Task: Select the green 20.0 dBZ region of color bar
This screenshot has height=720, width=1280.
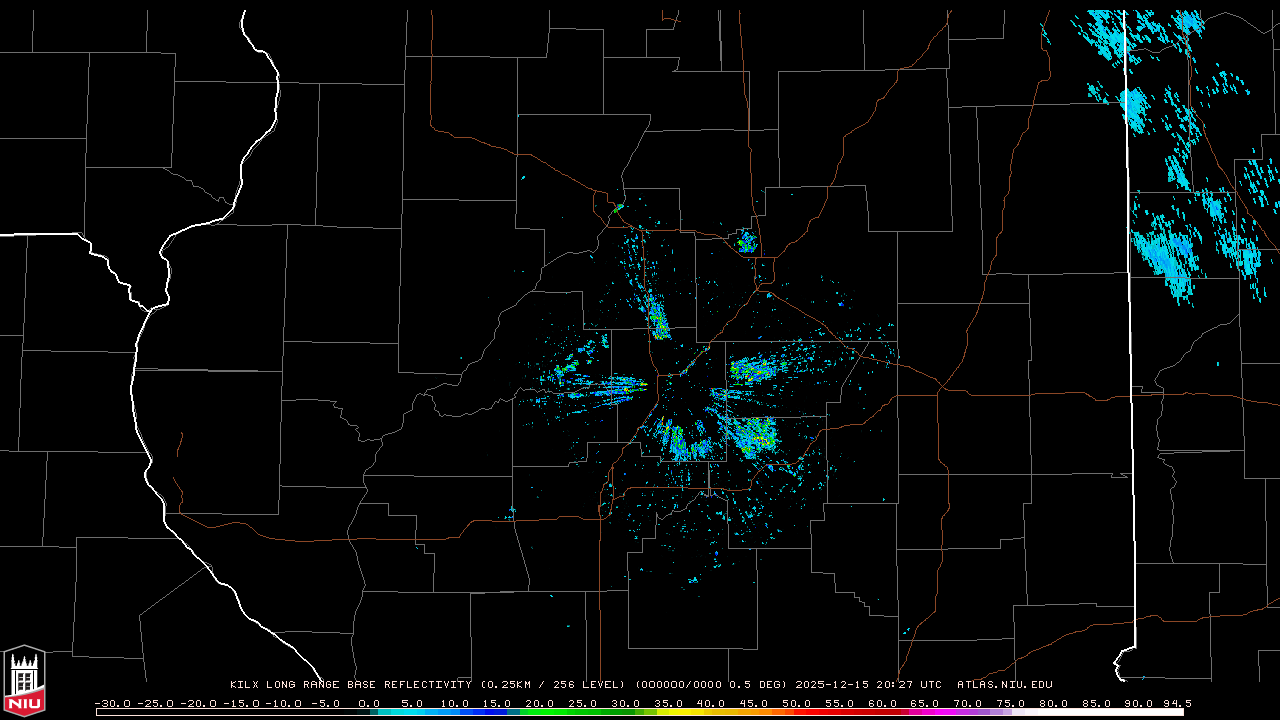Action: pyautogui.click(x=540, y=712)
